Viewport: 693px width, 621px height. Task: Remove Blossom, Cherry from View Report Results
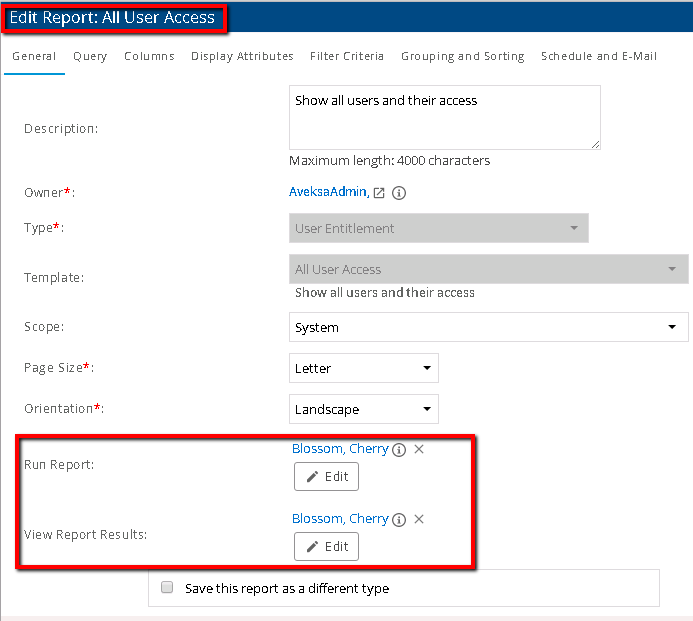tap(419, 519)
